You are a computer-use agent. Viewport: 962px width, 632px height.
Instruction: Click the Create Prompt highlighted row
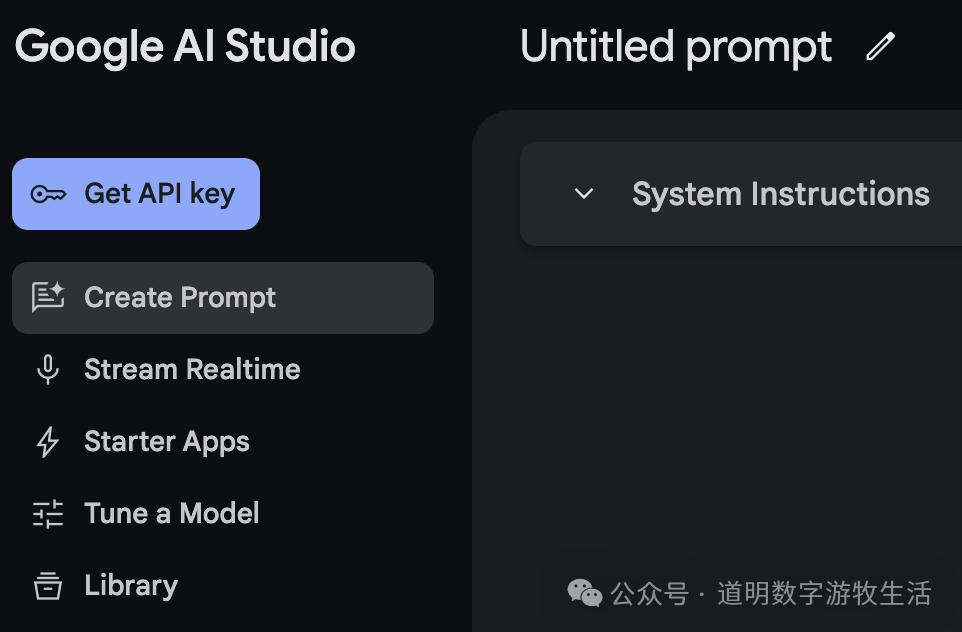(222, 297)
